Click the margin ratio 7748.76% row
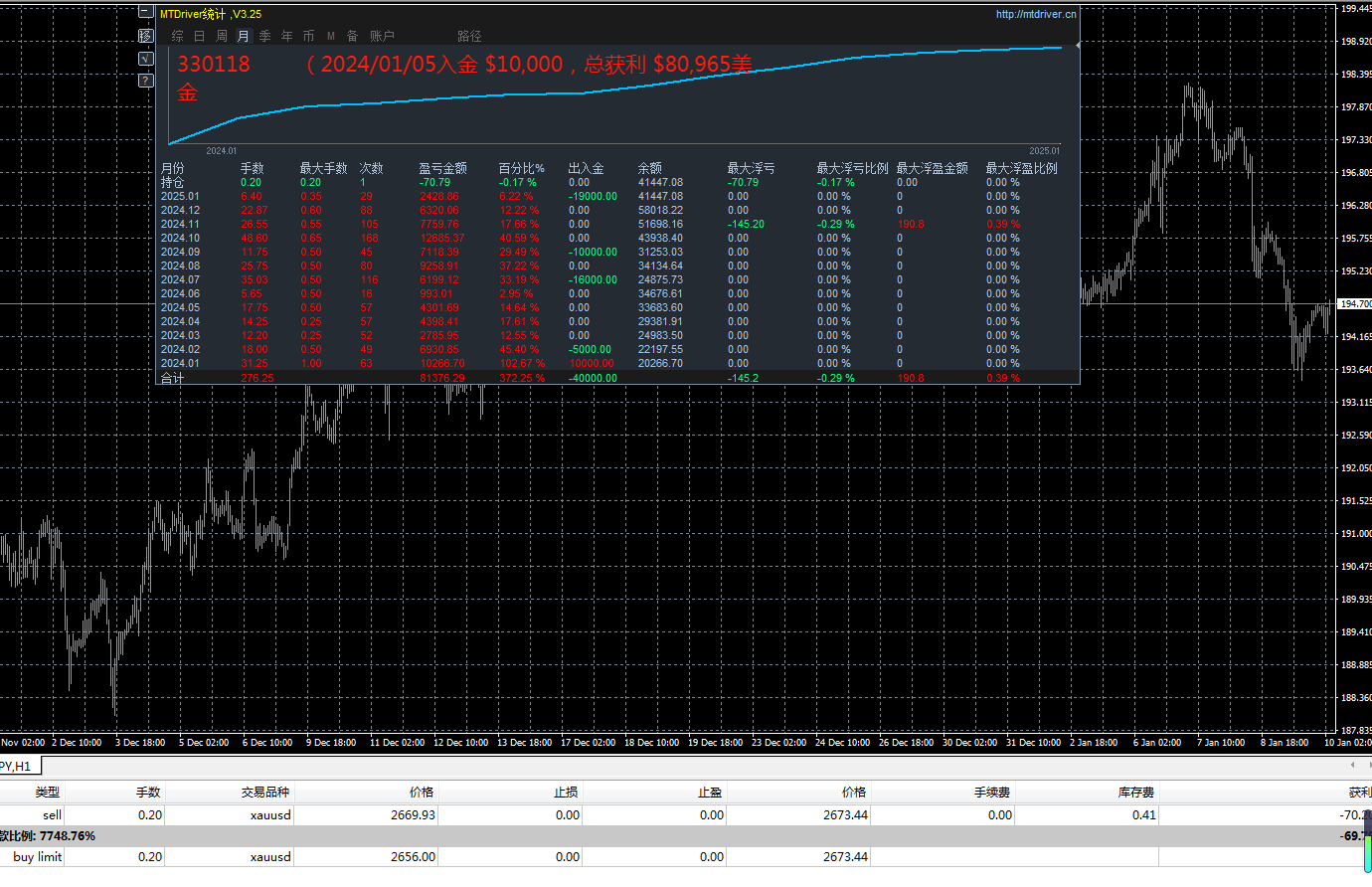 [686, 835]
